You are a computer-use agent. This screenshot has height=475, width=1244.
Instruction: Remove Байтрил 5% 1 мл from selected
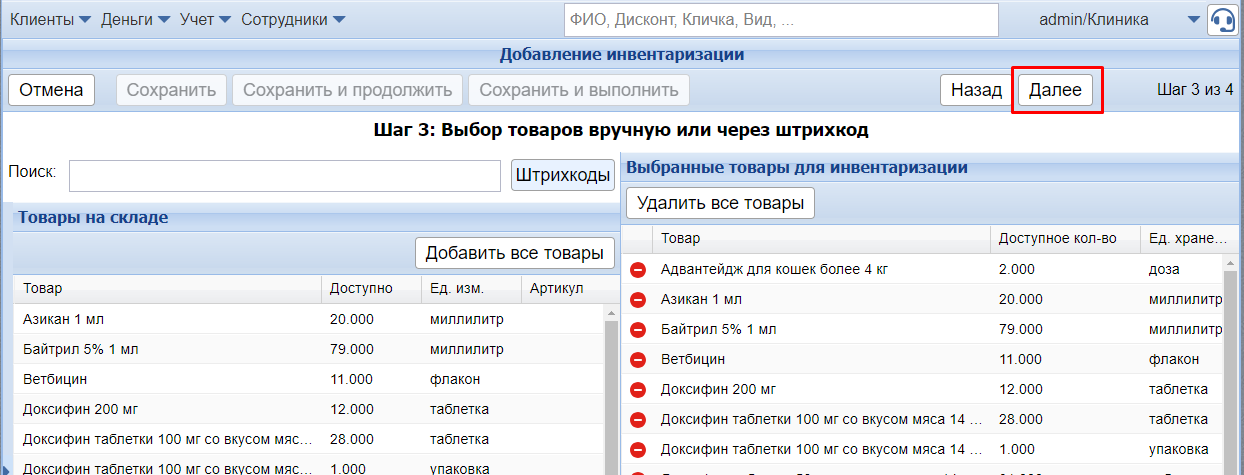(638, 330)
